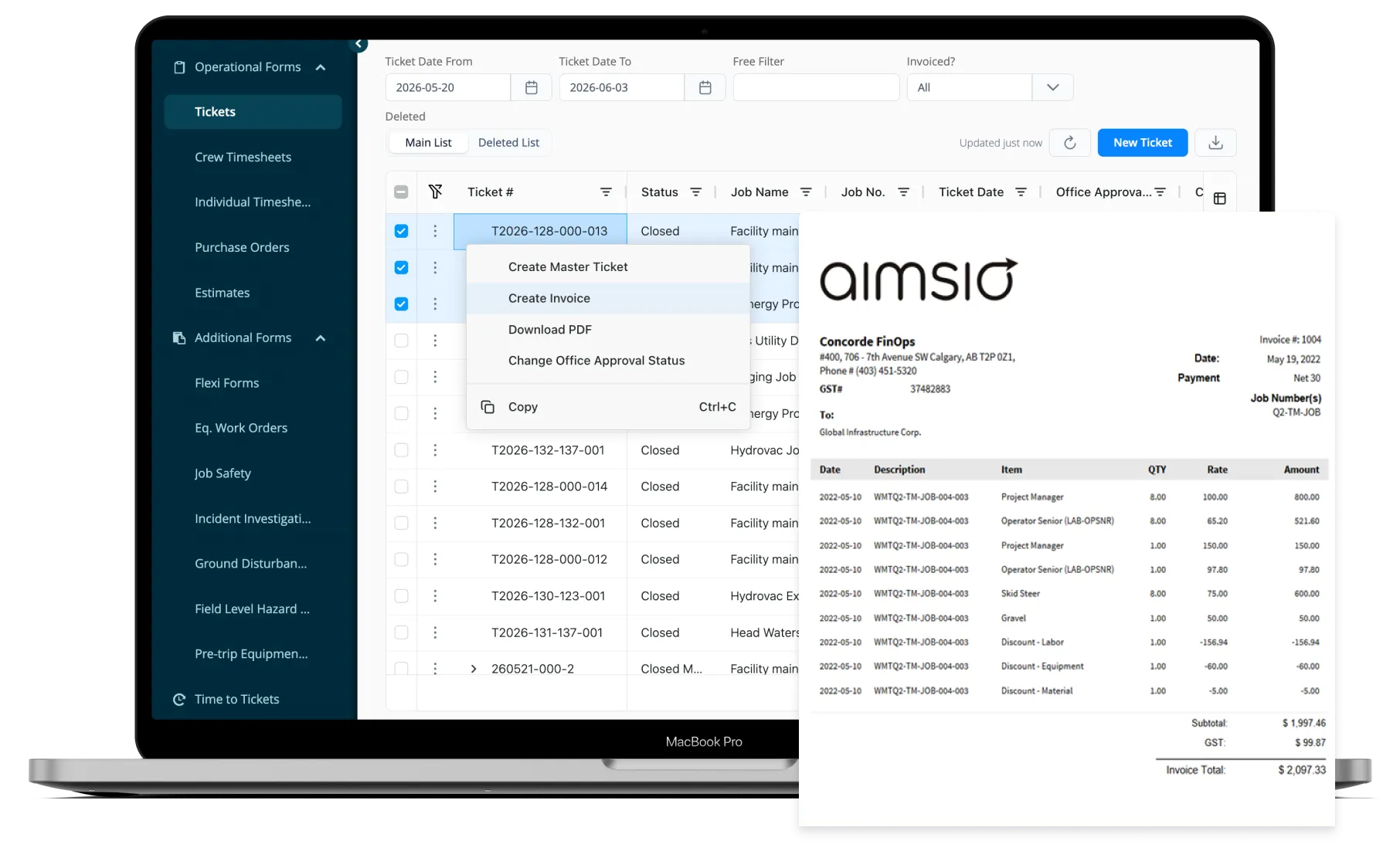
Task: Check ticket T2026-128-000-012
Action: point(401,559)
